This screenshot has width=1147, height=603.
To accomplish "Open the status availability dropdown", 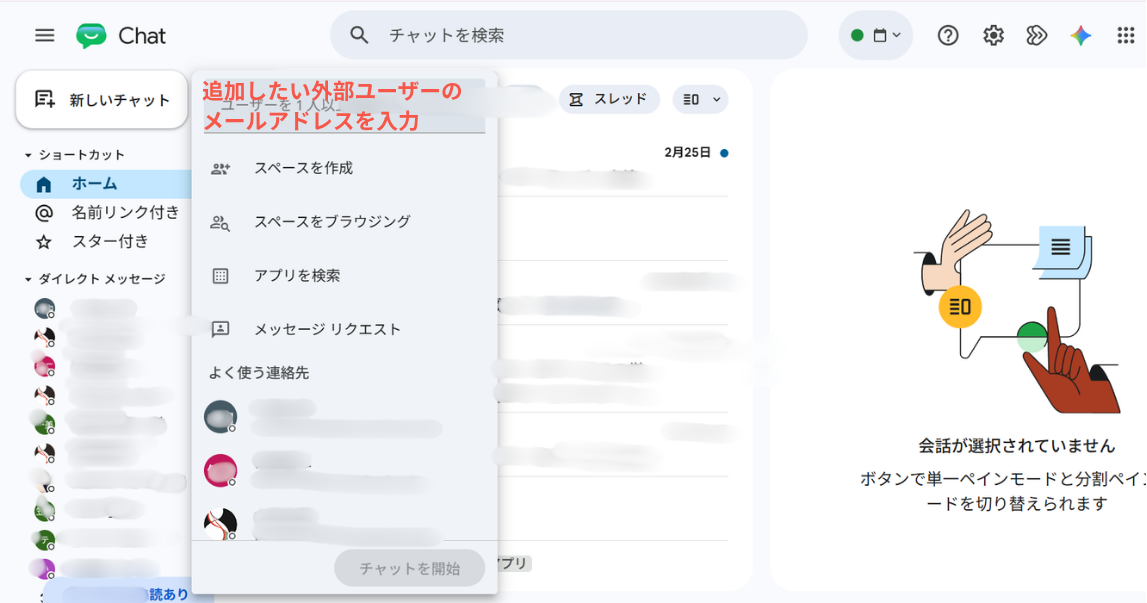I will pos(876,35).
